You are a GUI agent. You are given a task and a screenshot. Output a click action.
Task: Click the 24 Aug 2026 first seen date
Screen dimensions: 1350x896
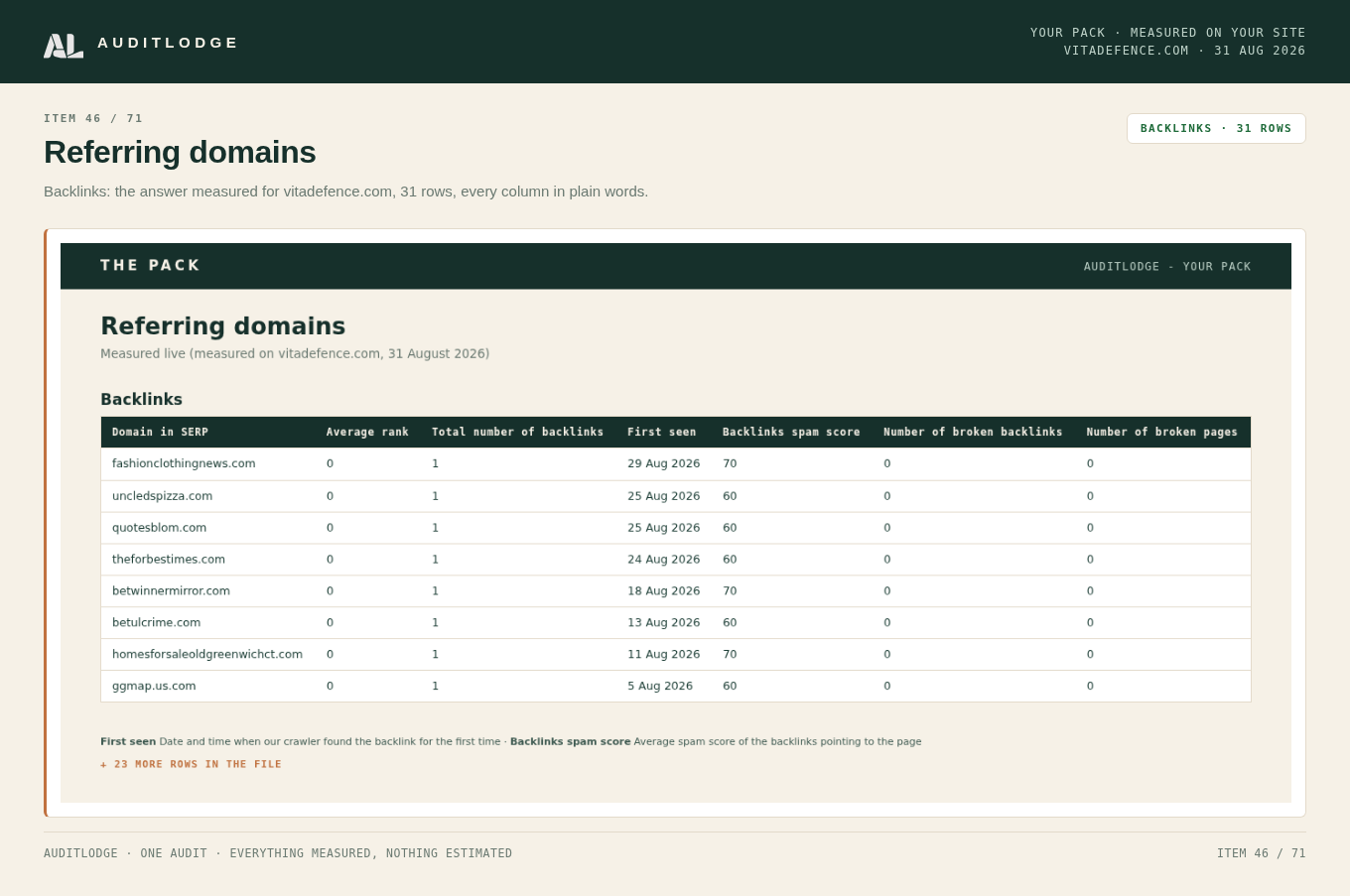[x=663, y=560]
